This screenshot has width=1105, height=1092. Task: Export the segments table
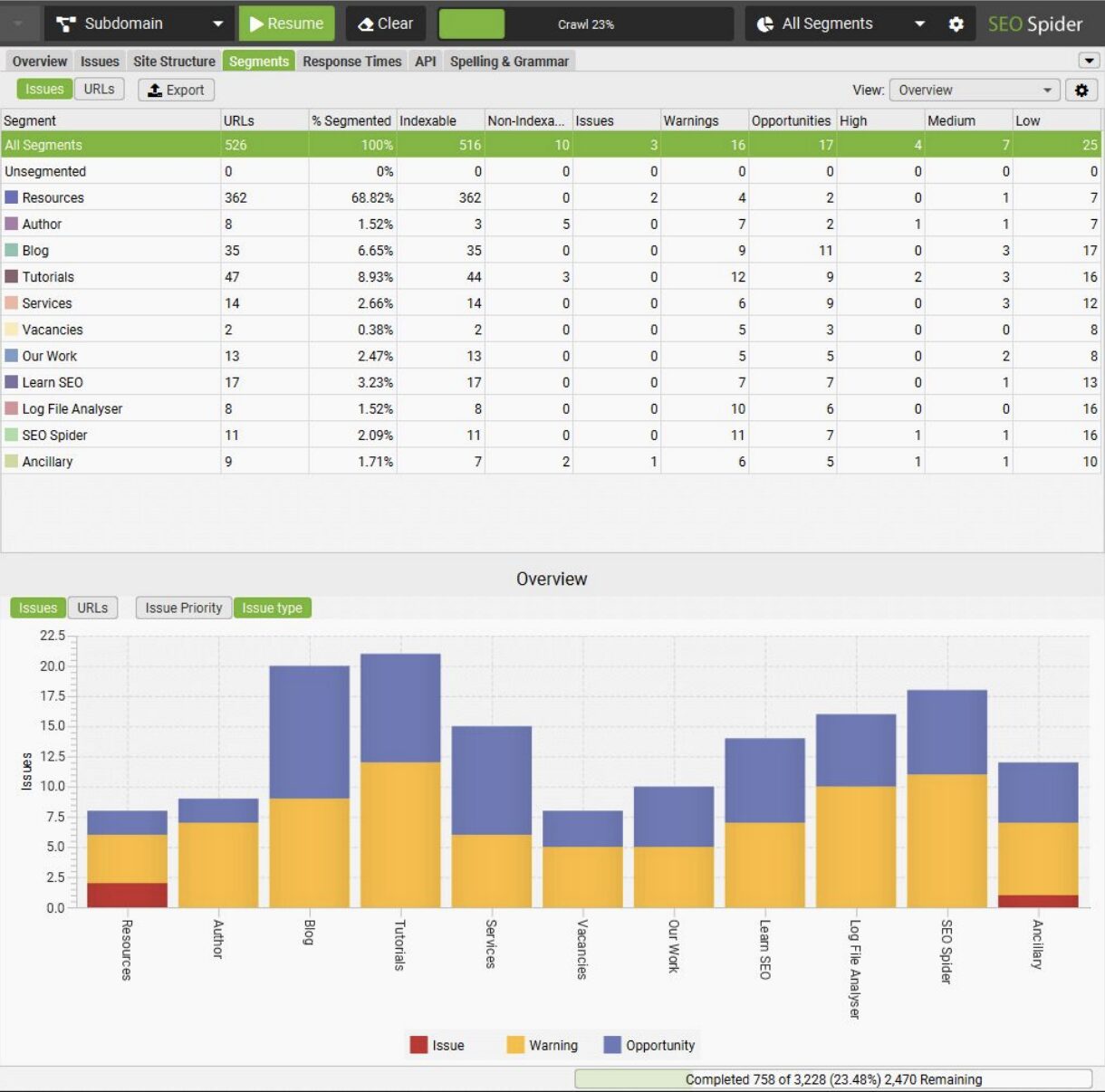pos(177,90)
